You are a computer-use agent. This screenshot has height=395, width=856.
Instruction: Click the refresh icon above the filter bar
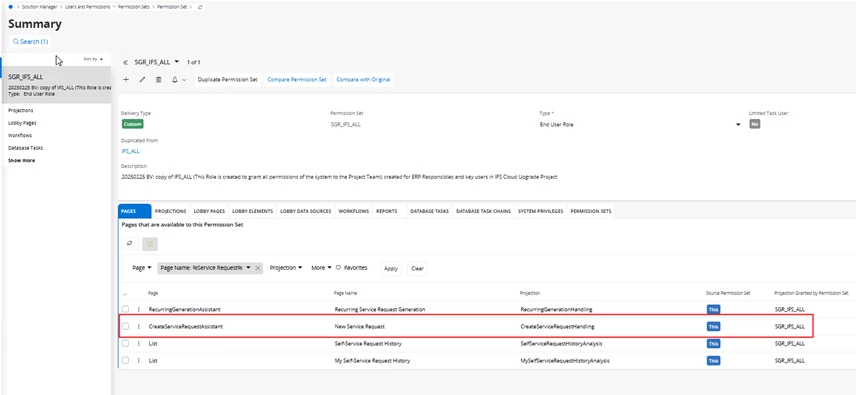(x=129, y=243)
